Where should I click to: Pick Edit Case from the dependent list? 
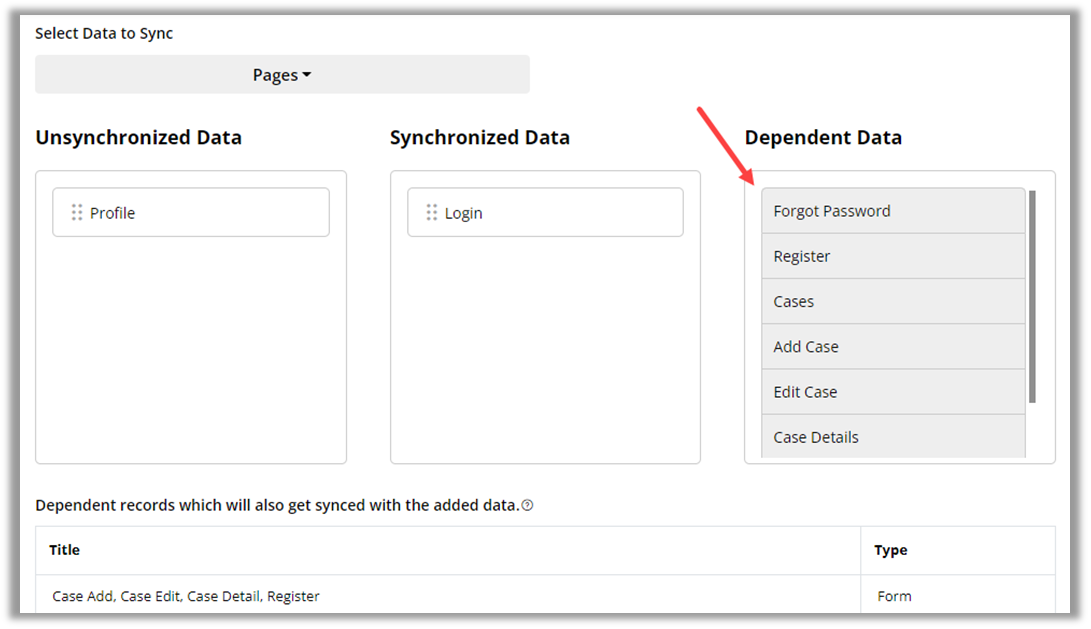point(892,392)
